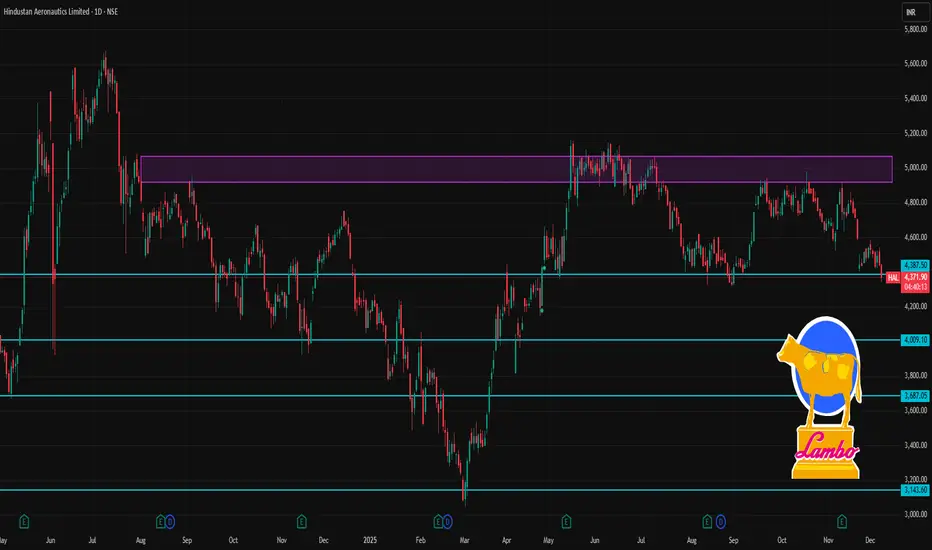Open the INR currency selector
Viewport: 932px width, 550px height.
coord(915,12)
